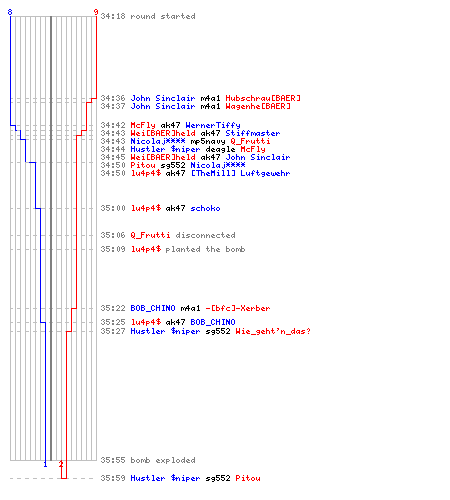Click red team score 9 at graph top
Screen dimensions: 450x500
pos(96,12)
